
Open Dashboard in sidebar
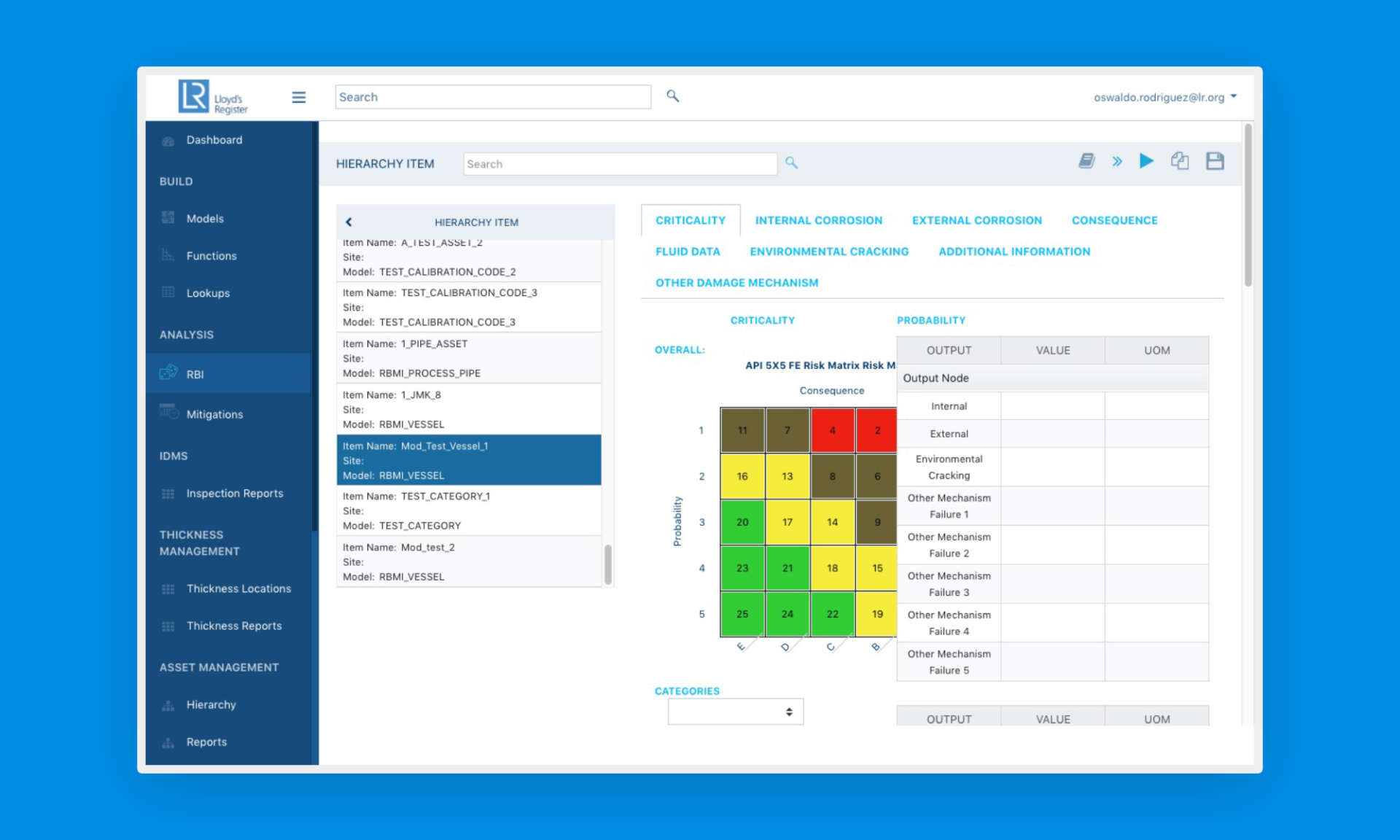point(214,140)
